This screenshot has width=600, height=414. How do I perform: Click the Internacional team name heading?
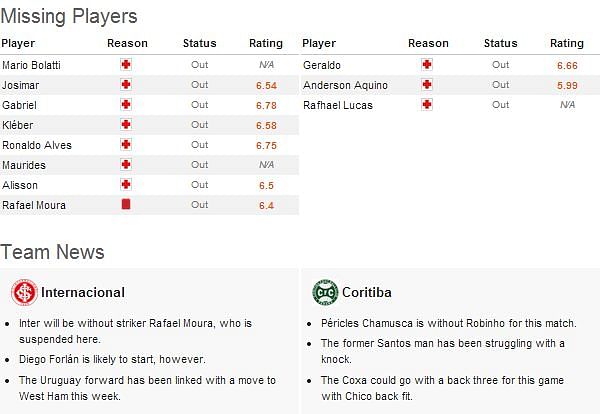coord(83,292)
